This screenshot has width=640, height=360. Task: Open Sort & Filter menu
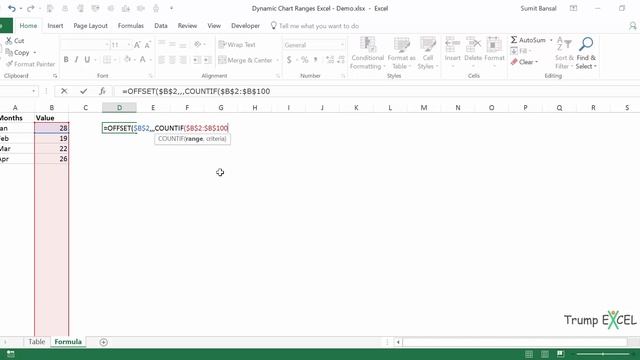click(x=564, y=53)
